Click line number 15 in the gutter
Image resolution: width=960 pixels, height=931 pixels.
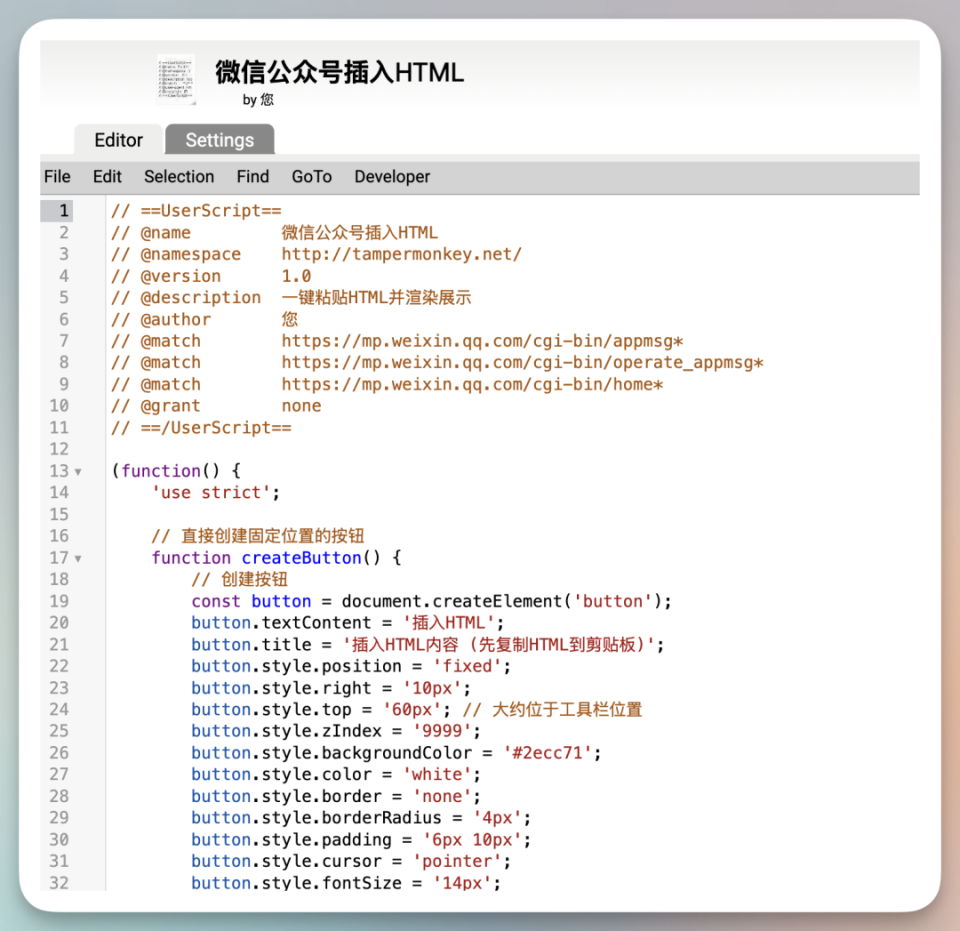[x=59, y=514]
